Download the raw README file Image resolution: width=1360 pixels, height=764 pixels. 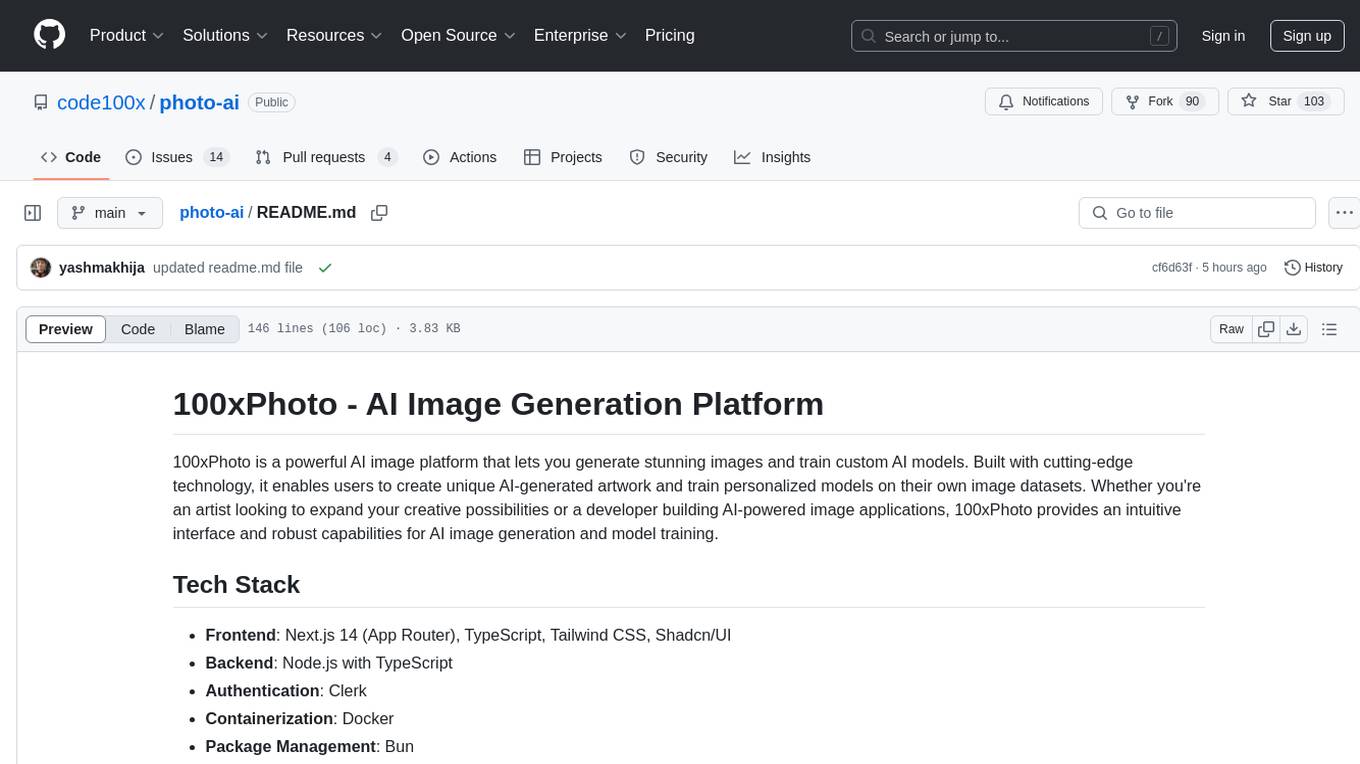[1294, 329]
